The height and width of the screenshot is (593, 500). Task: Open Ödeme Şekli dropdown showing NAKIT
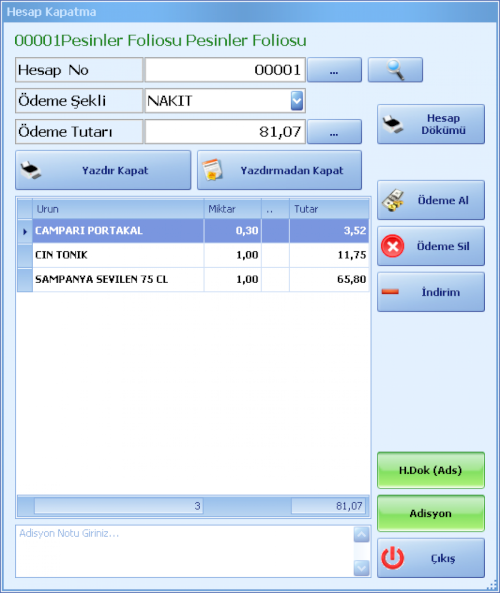297,101
